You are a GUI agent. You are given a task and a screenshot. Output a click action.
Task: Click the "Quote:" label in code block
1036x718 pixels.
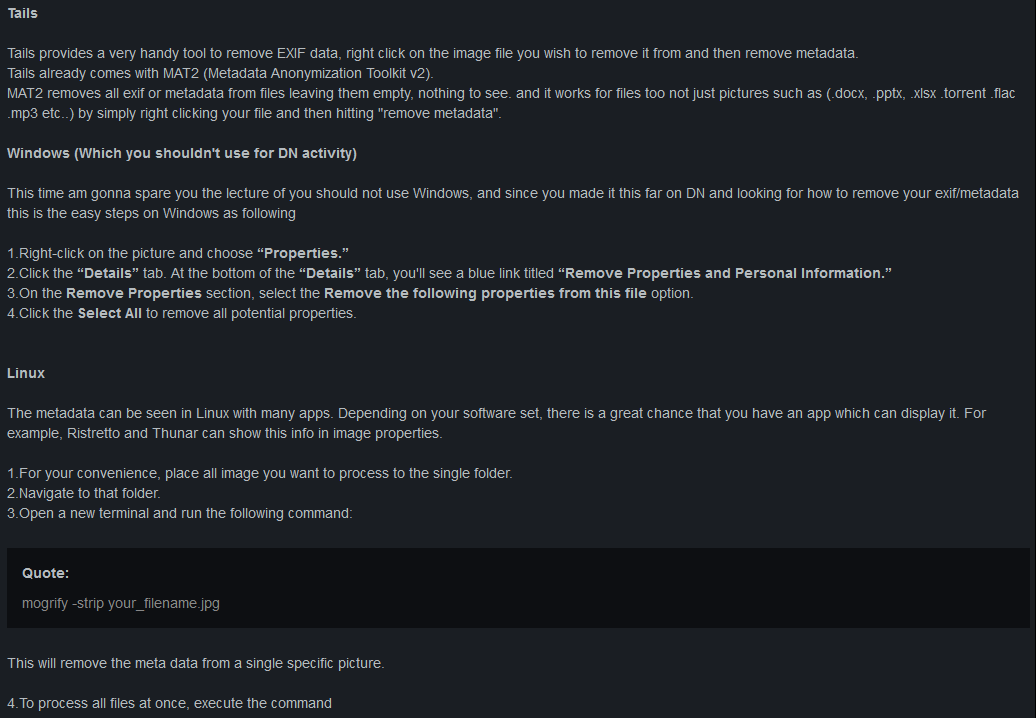coord(45,574)
